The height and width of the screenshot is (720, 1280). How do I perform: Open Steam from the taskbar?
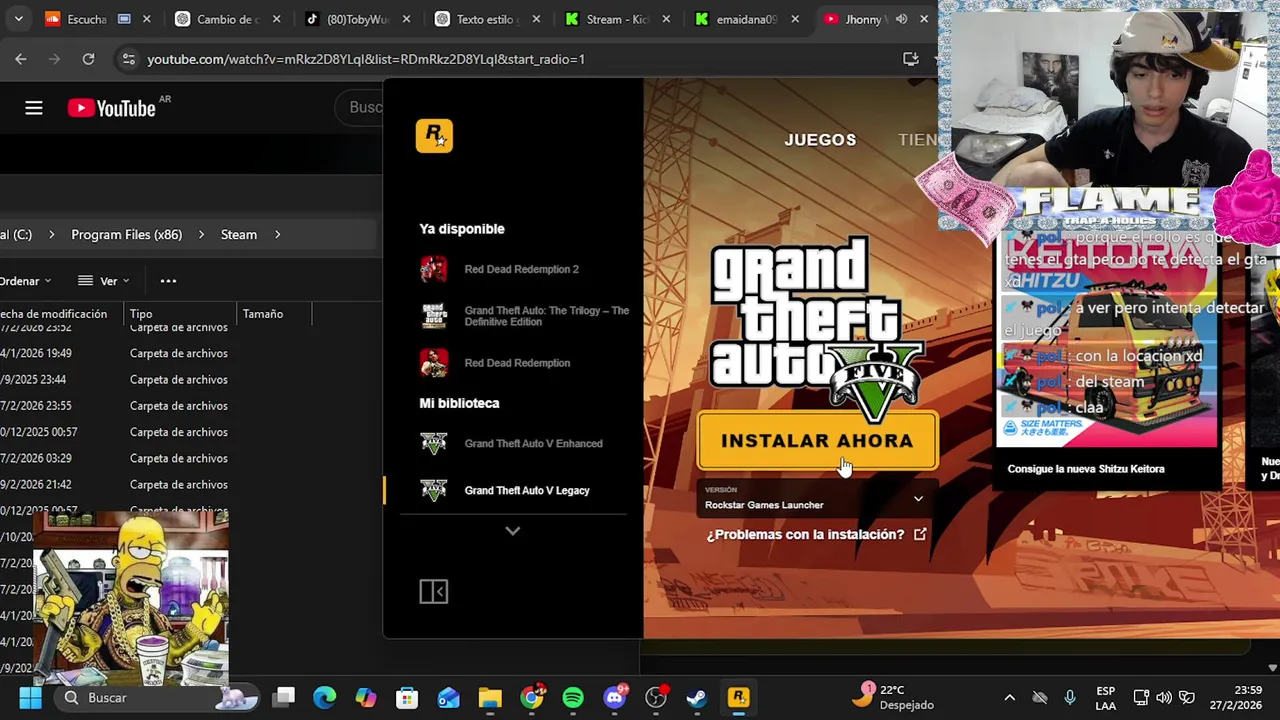(697, 698)
